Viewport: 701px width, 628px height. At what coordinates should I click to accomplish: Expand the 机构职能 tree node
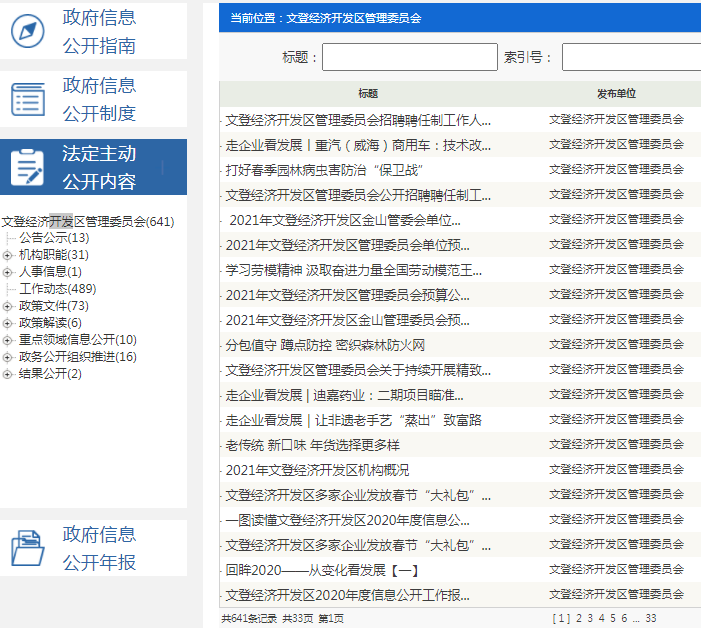(x=8, y=255)
